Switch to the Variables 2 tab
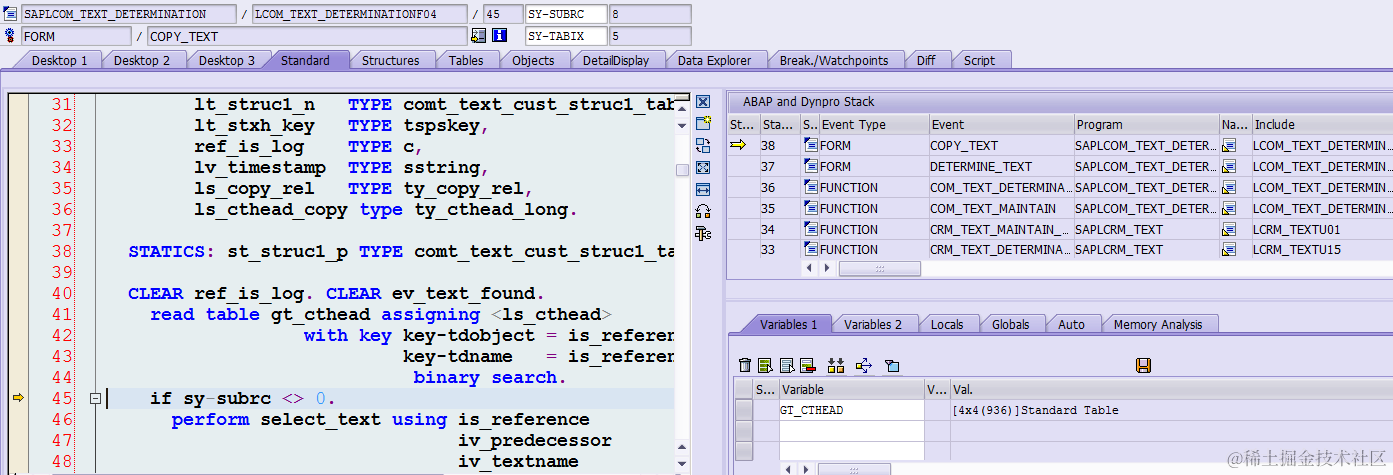This screenshot has height=475, width=1393. tap(873, 324)
